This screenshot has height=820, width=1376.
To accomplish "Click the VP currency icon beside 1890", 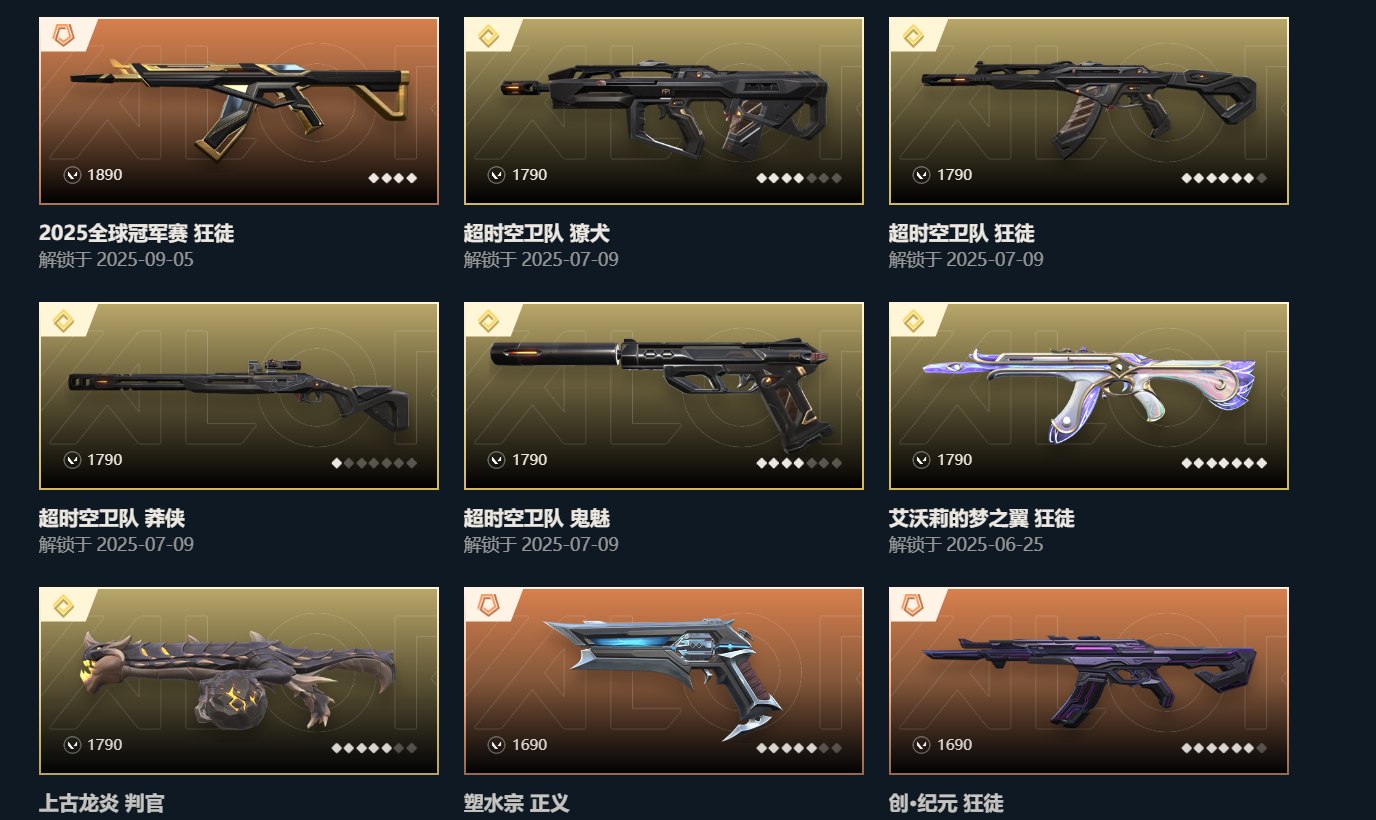I will pyautogui.click(x=72, y=175).
